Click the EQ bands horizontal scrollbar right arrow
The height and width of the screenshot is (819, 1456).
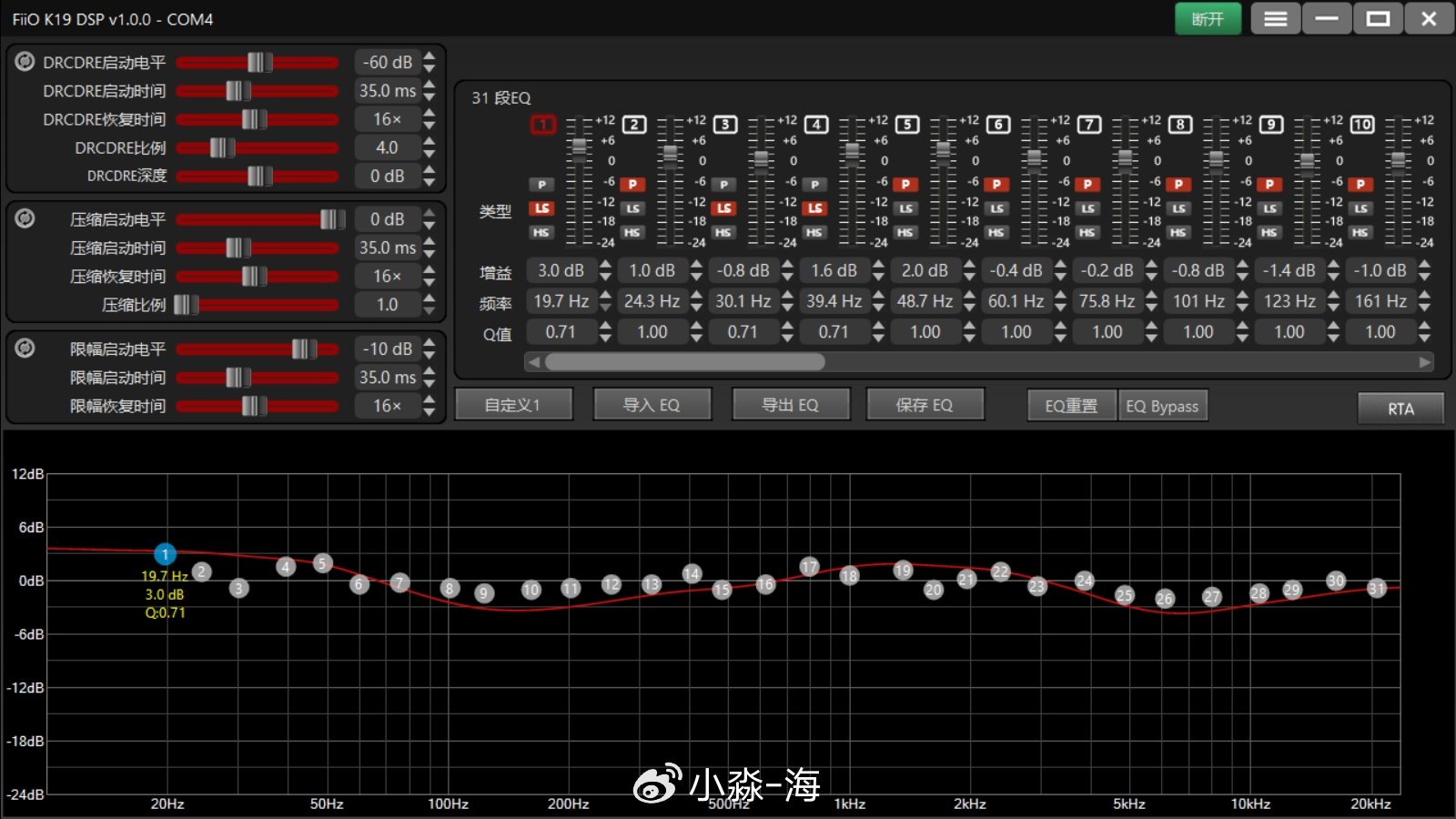1424,362
